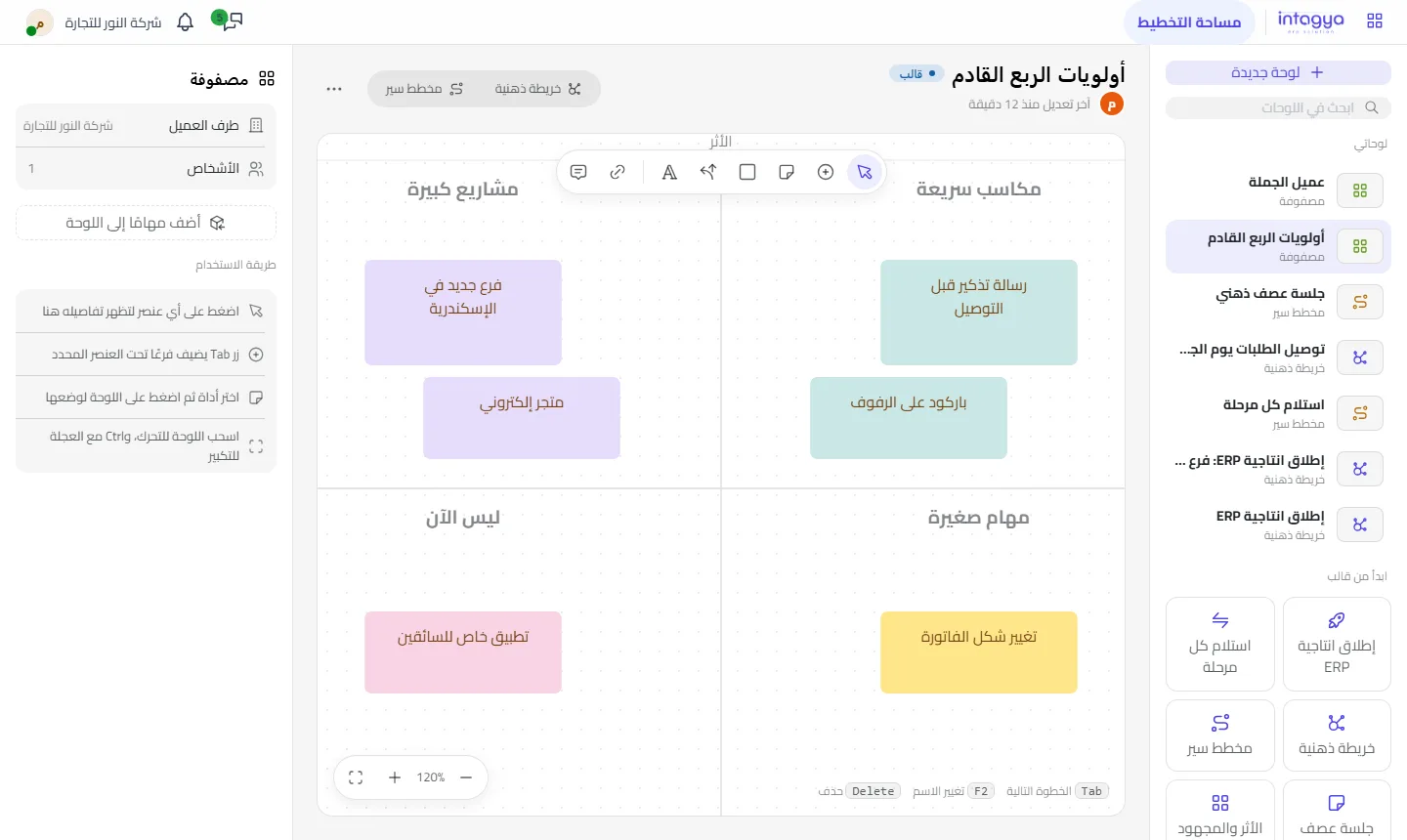
Task: Select the مخطط سير template card
Action: tap(1220, 735)
